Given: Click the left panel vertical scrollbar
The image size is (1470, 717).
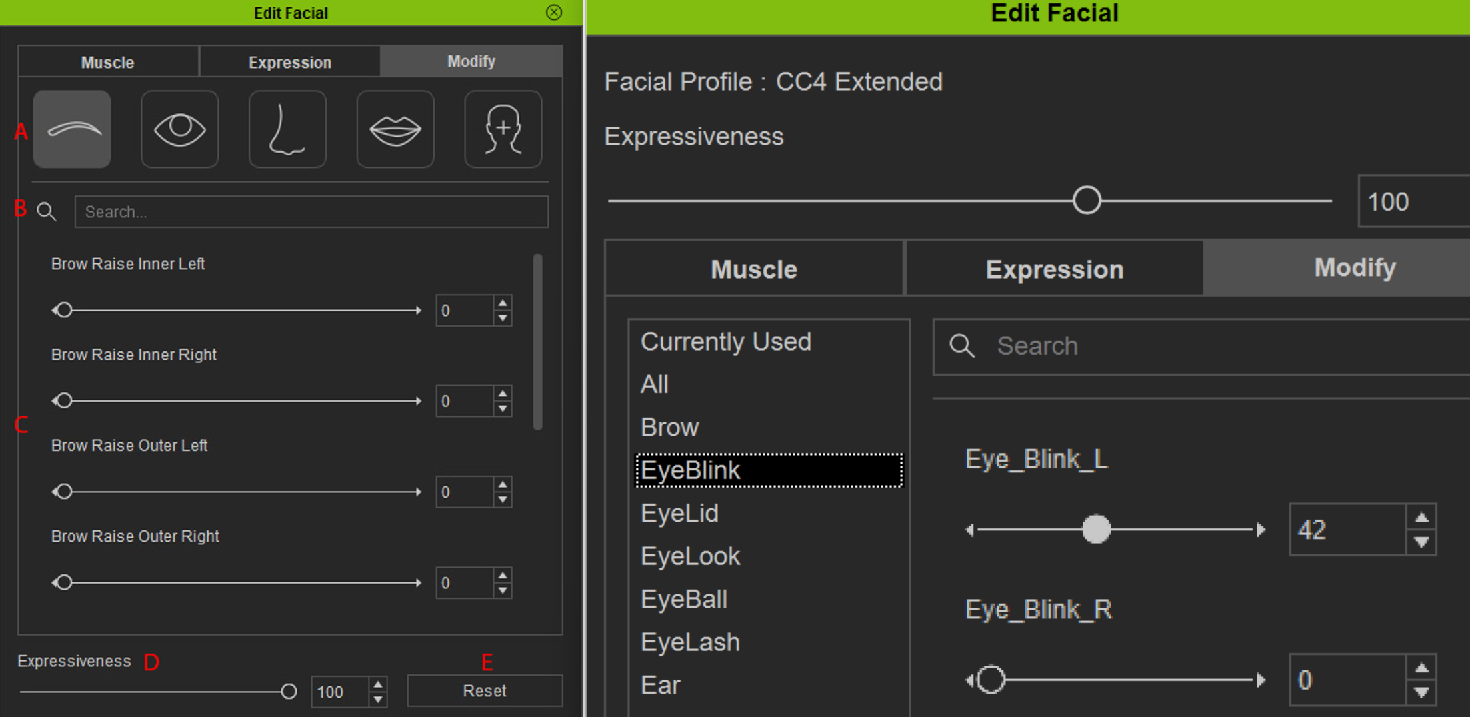Looking at the screenshot, I should pos(538,341).
